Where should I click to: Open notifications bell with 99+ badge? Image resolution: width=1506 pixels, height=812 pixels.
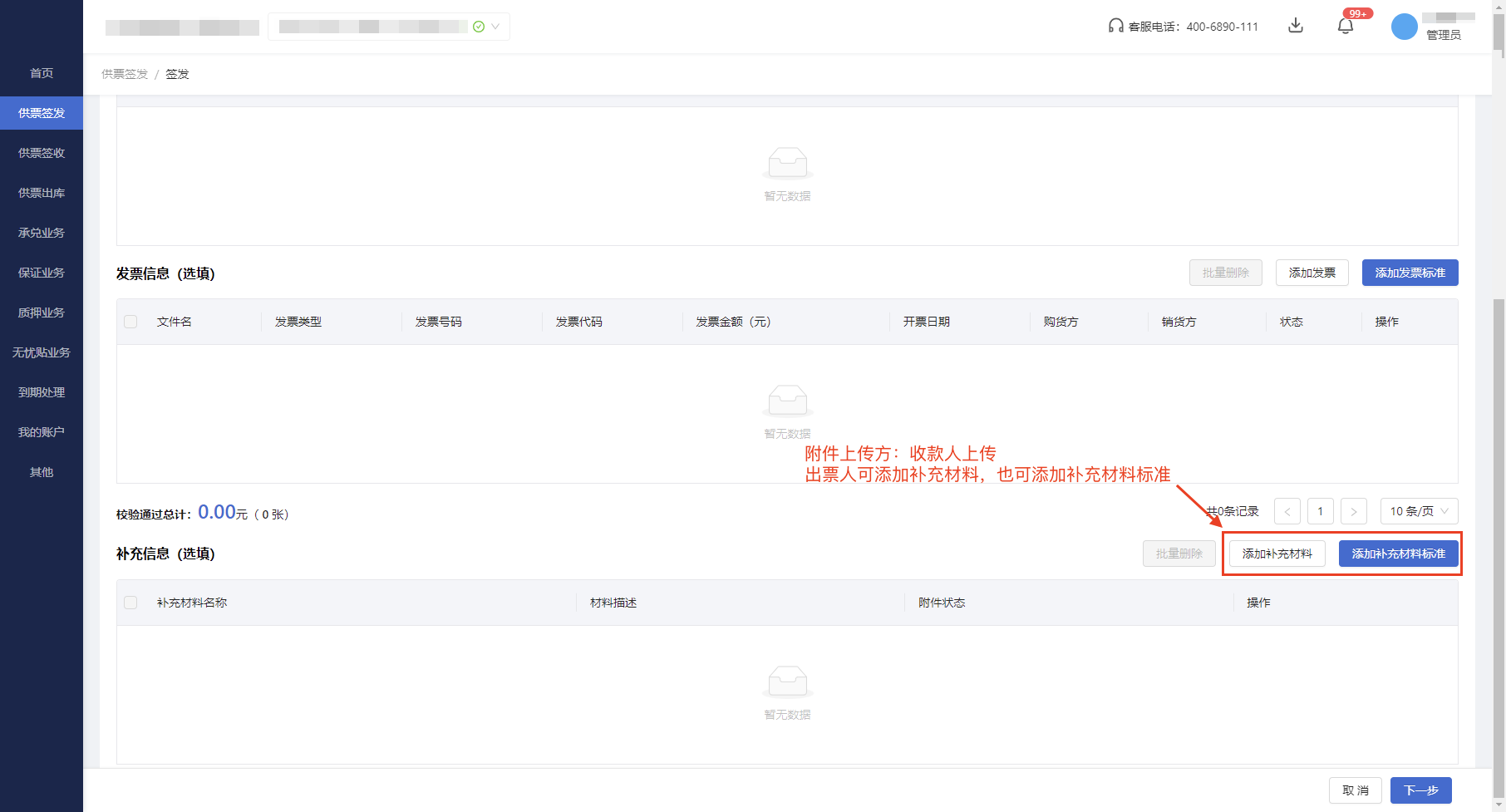[x=1345, y=26]
